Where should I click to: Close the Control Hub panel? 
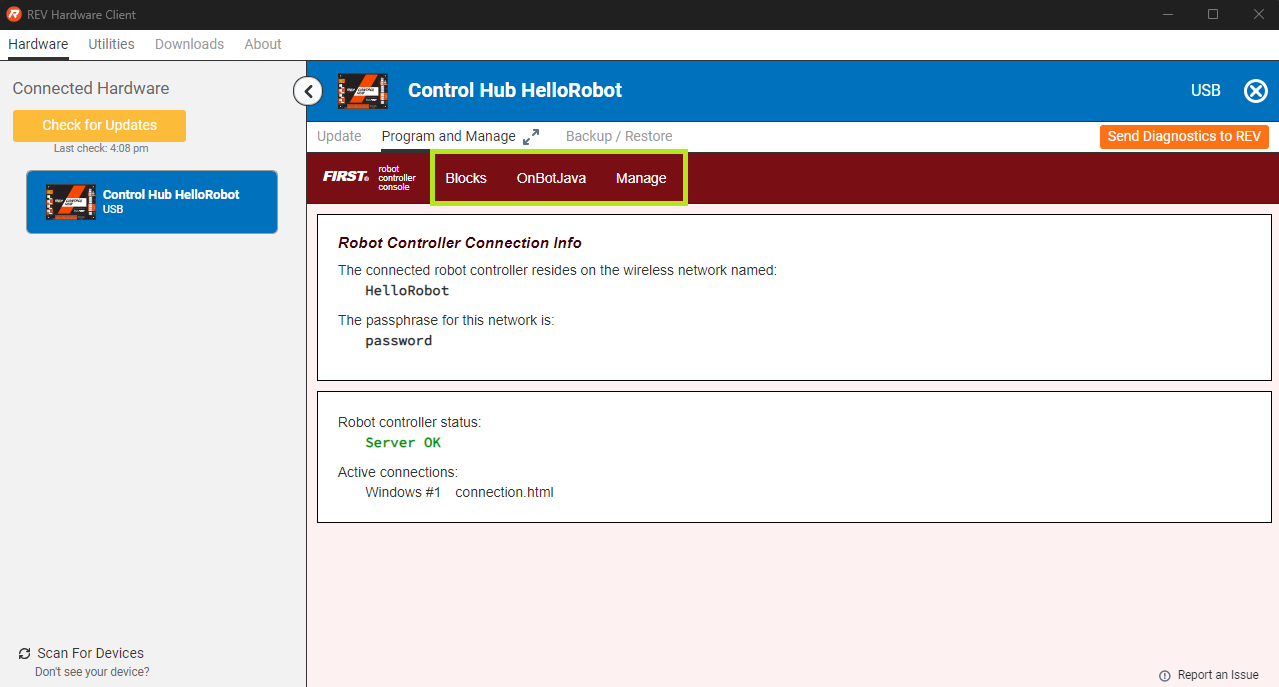[x=1255, y=91]
